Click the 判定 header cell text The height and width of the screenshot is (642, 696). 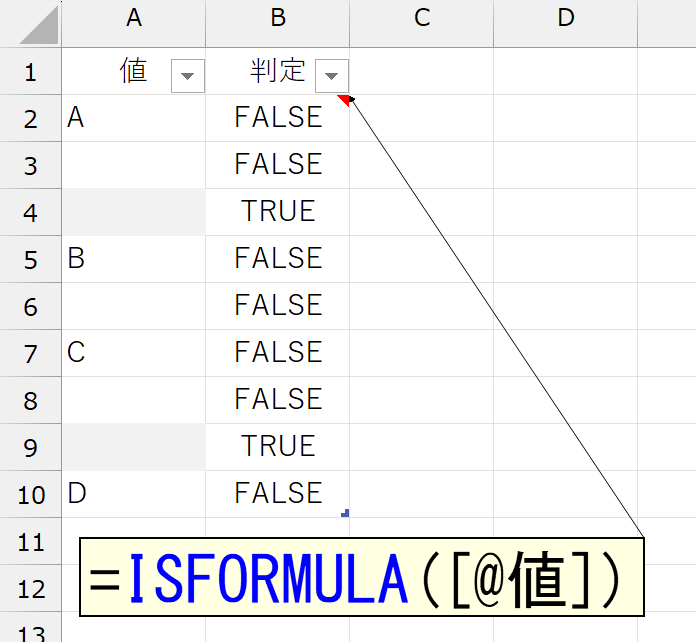pyautogui.click(x=278, y=71)
